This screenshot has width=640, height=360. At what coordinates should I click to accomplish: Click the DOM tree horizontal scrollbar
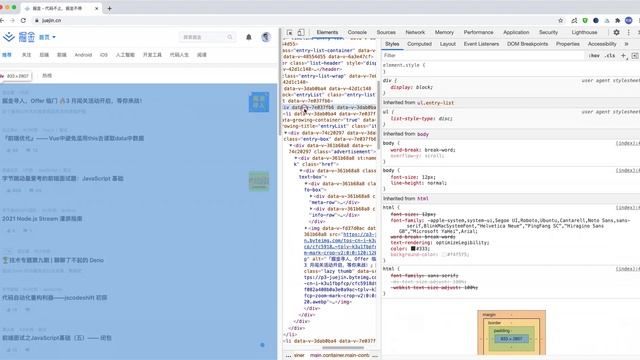click(343, 348)
